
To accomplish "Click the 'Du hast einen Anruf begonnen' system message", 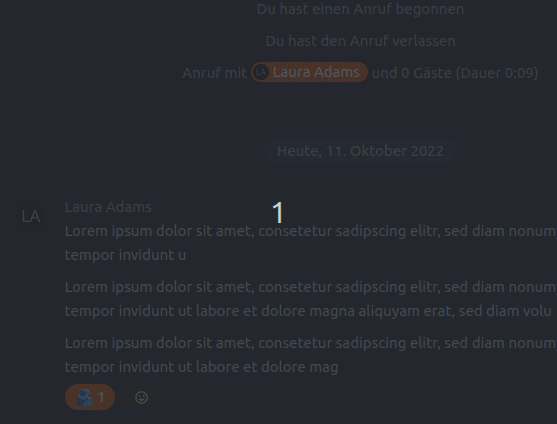I will click(x=360, y=9).
